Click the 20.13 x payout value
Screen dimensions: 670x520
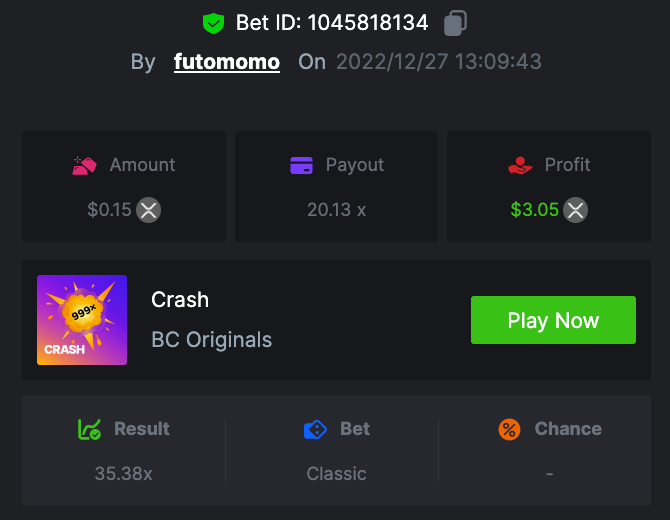pyautogui.click(x=337, y=210)
